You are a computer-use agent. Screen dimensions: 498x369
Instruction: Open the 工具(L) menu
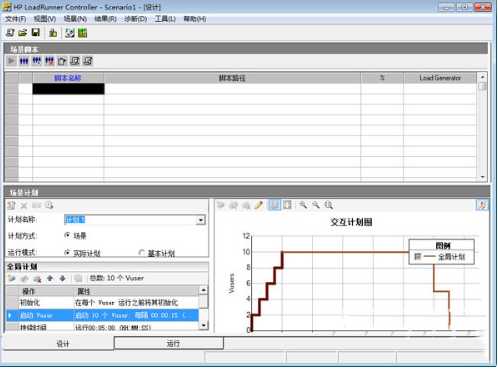165,19
